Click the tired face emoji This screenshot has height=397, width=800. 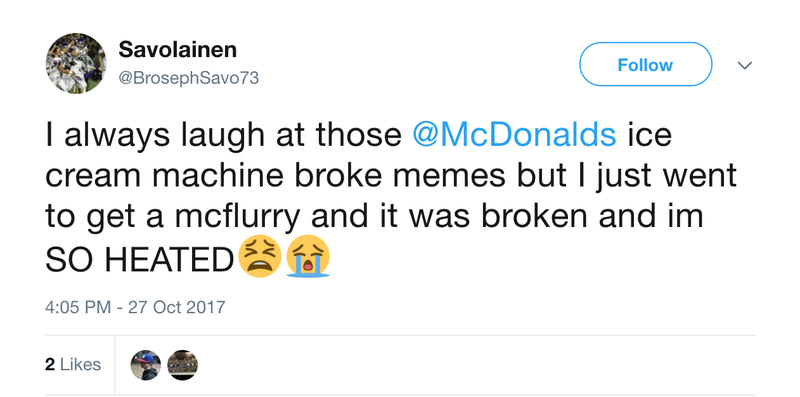click(260, 258)
